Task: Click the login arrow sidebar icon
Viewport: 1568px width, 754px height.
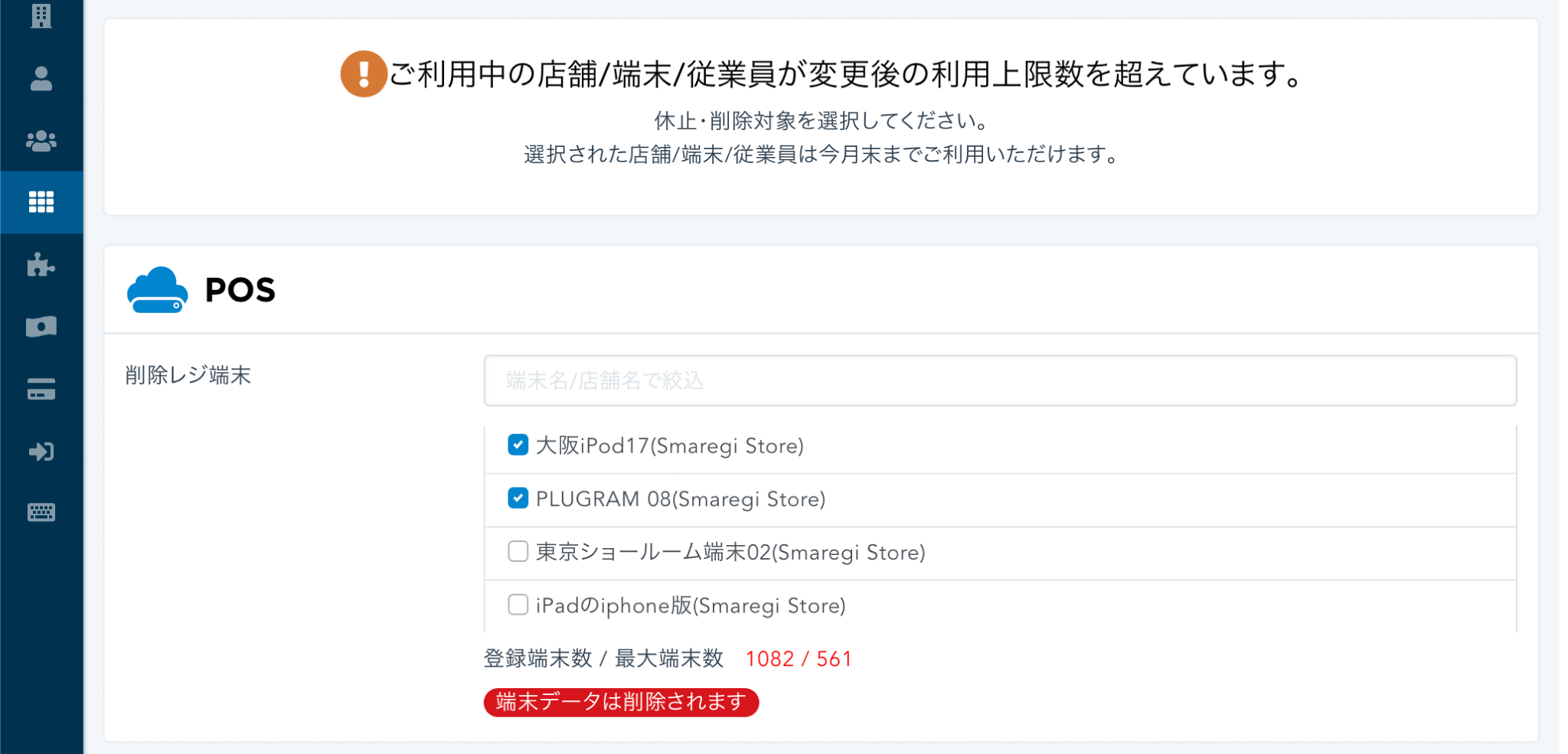Action: point(41,452)
